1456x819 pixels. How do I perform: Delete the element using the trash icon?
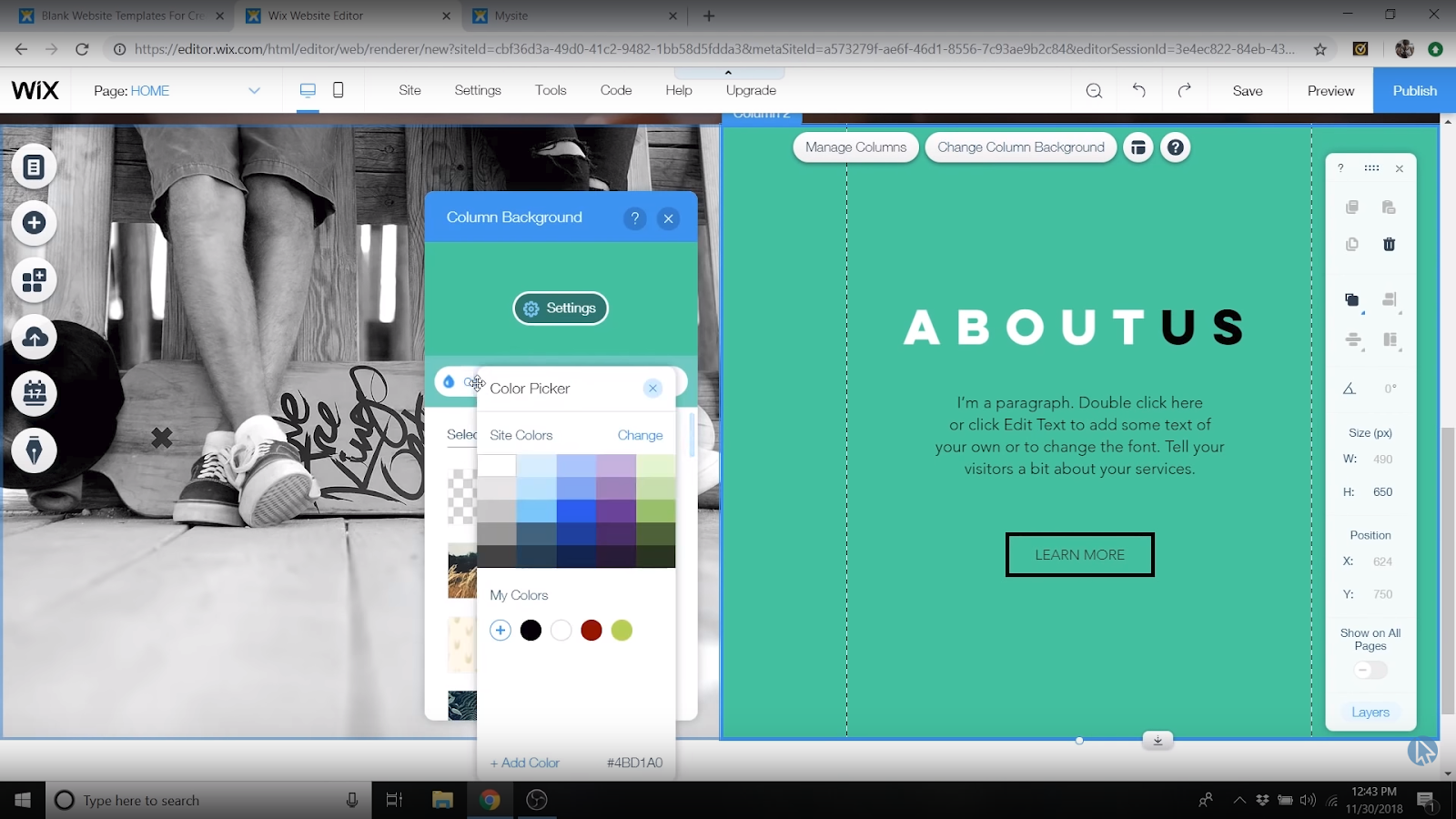tap(1389, 244)
